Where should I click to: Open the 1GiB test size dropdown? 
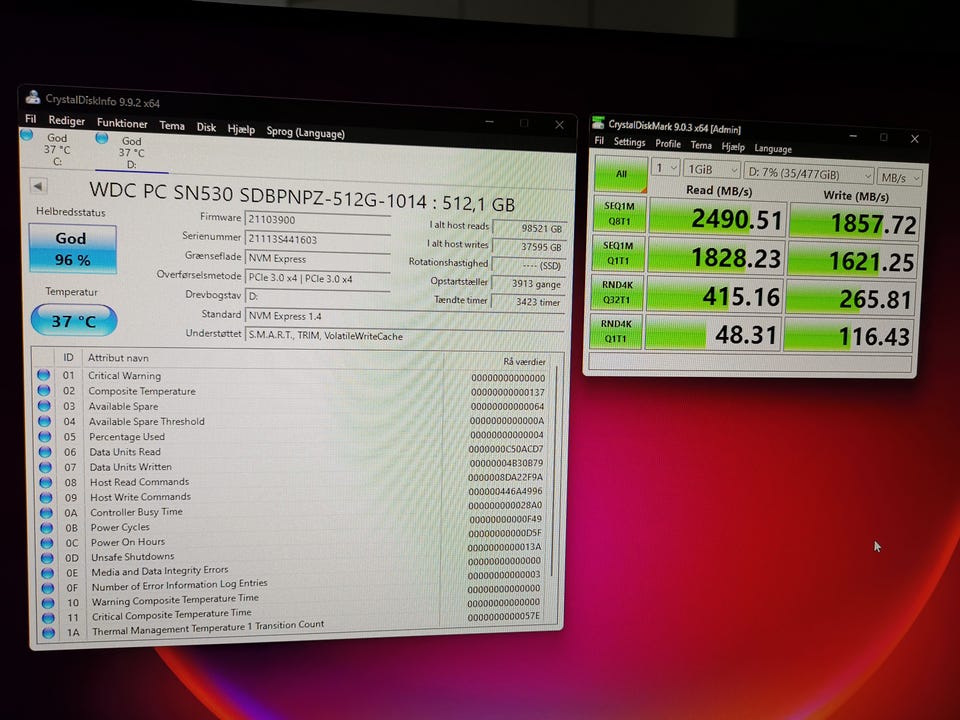click(x=711, y=170)
